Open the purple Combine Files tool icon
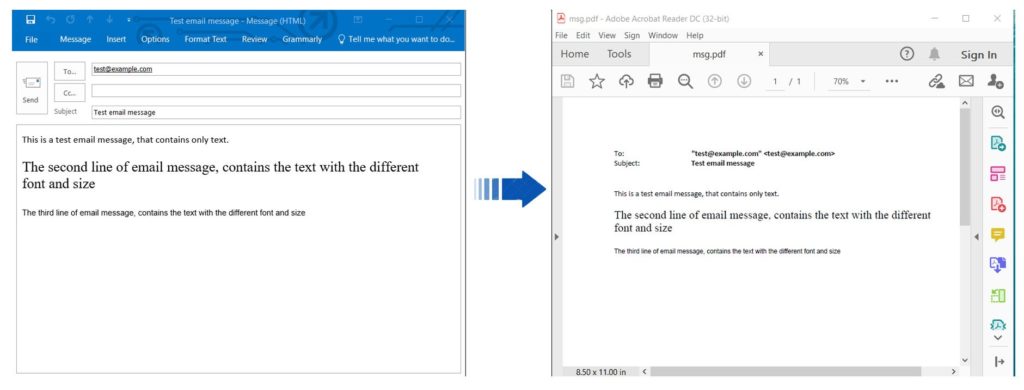 click(x=998, y=265)
